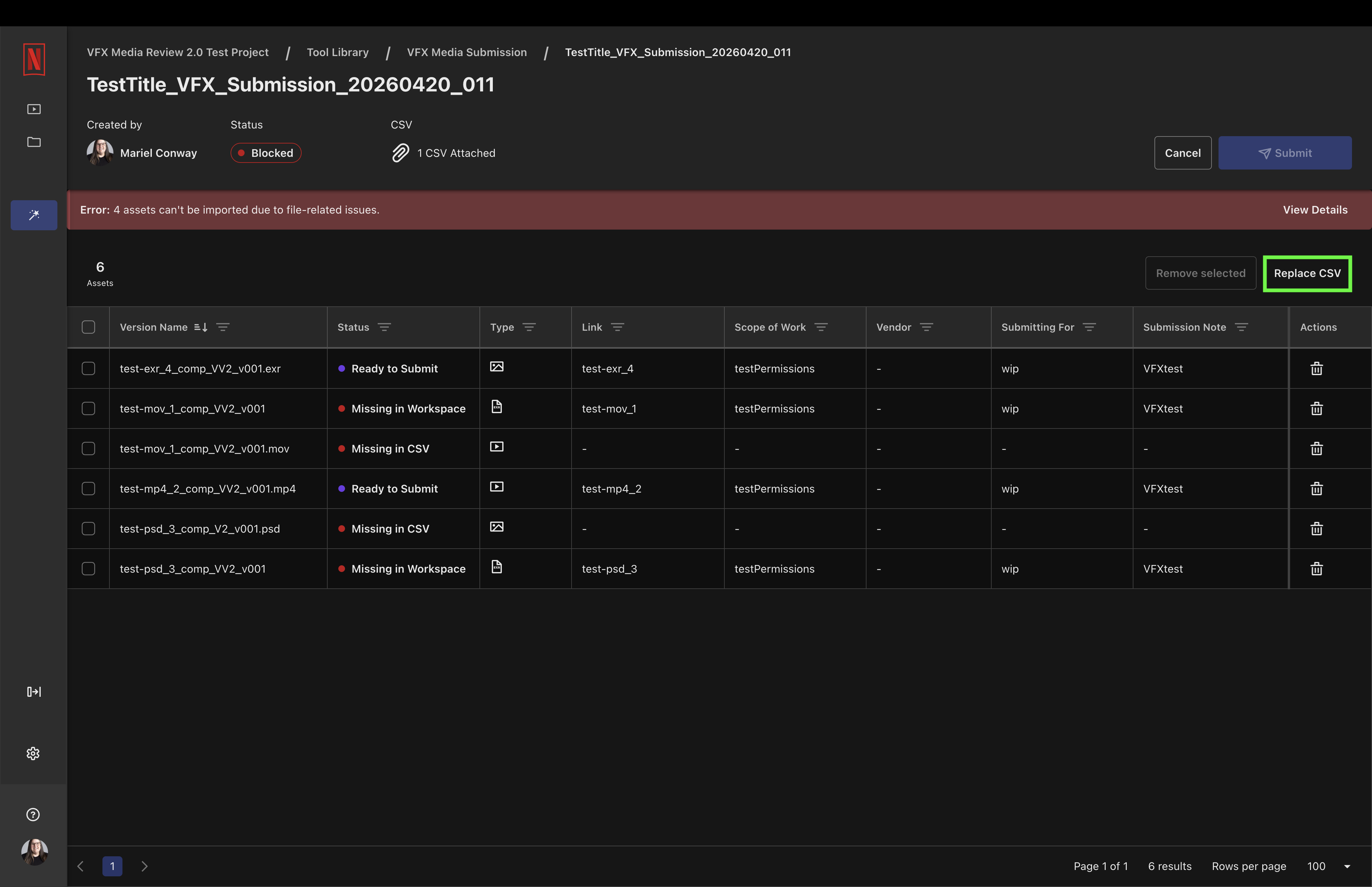1372x887 pixels.
Task: Click Remove selected button
Action: pyautogui.click(x=1200, y=274)
